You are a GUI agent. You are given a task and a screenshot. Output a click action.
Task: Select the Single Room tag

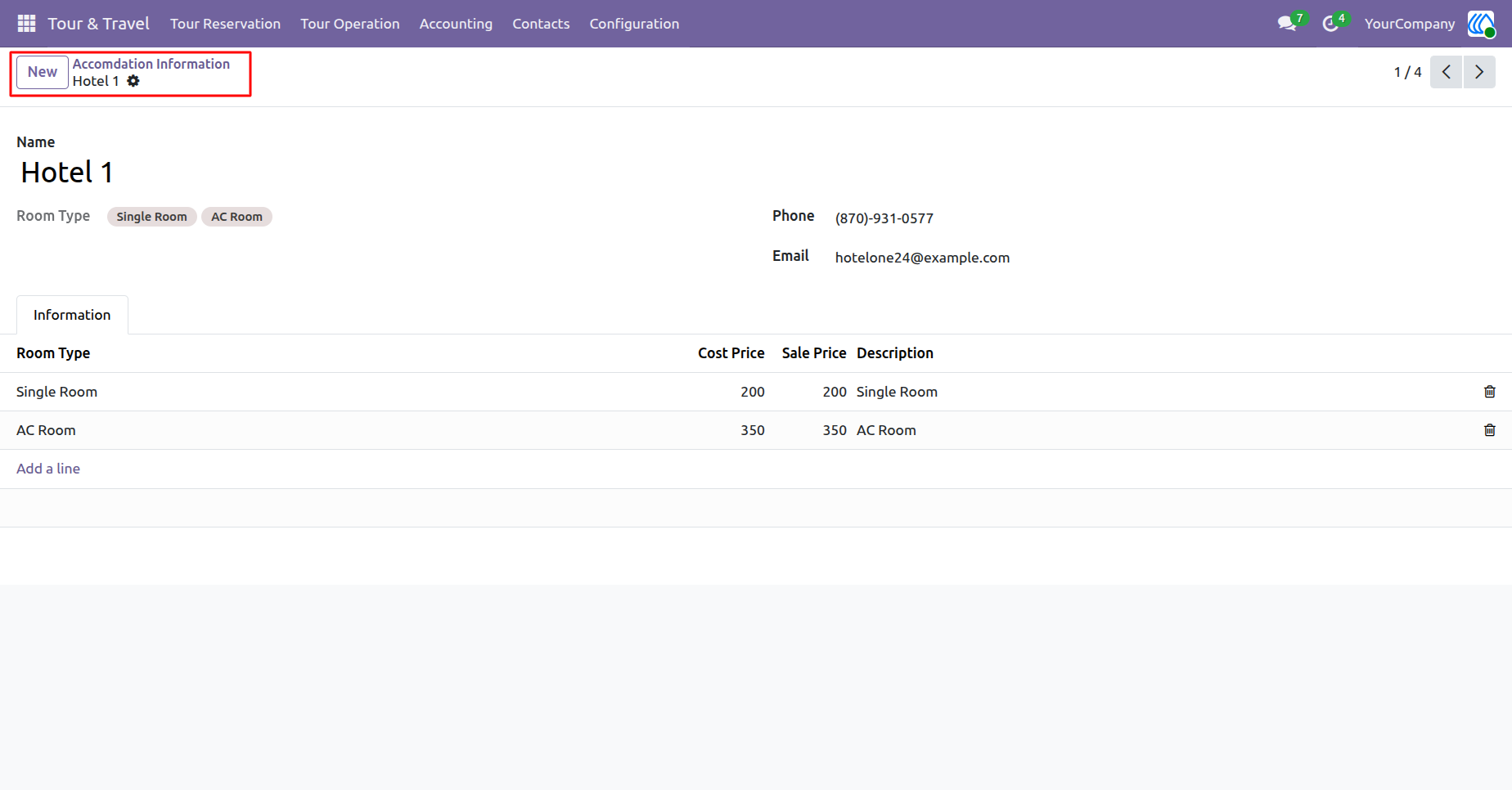coord(151,217)
